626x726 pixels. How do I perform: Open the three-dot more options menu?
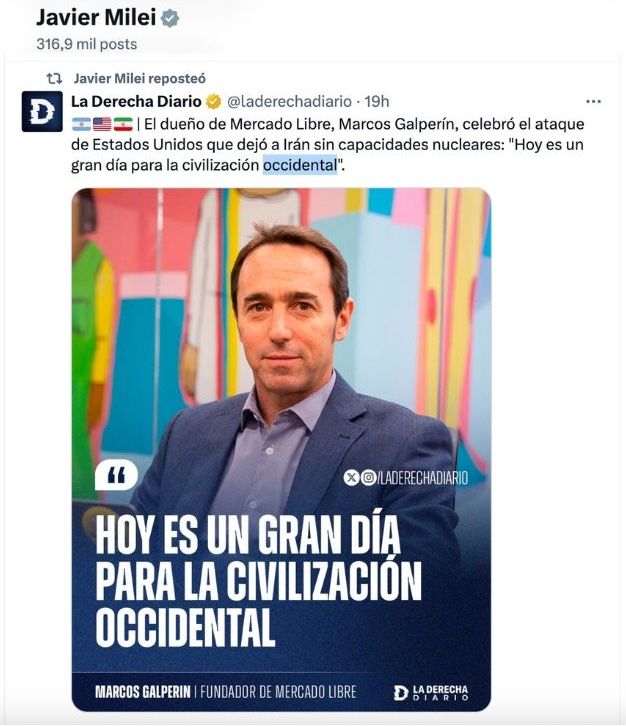pyautogui.click(x=593, y=101)
